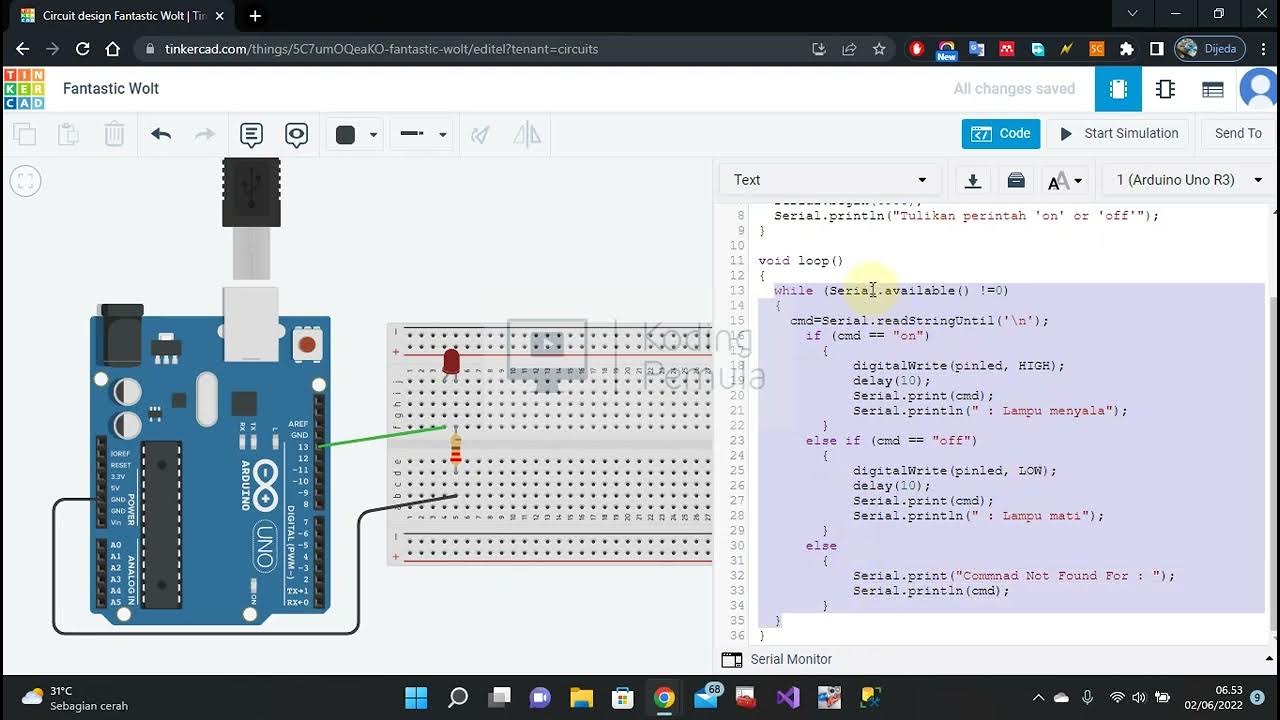Open the Windows Start menu
This screenshot has width=1280, height=720.
[x=416, y=697]
